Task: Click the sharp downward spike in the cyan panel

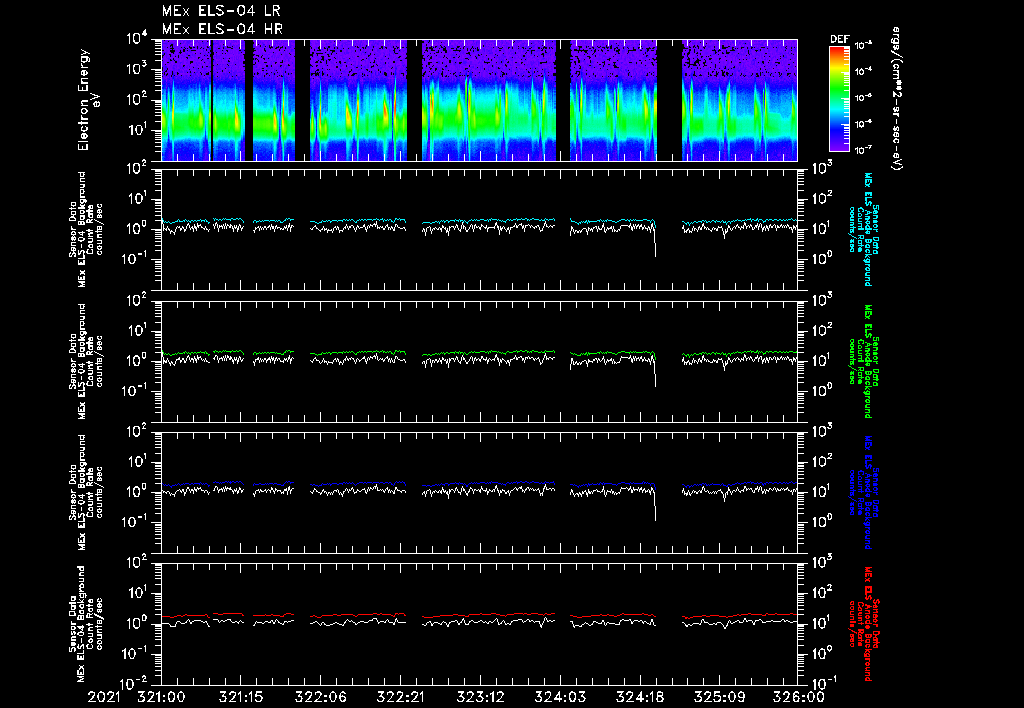Action: [656, 245]
